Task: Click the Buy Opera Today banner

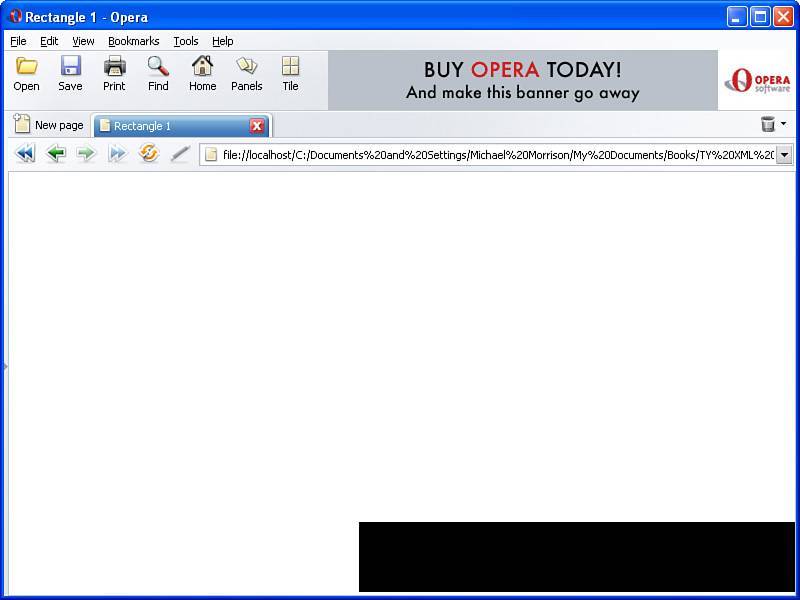Action: (523, 80)
